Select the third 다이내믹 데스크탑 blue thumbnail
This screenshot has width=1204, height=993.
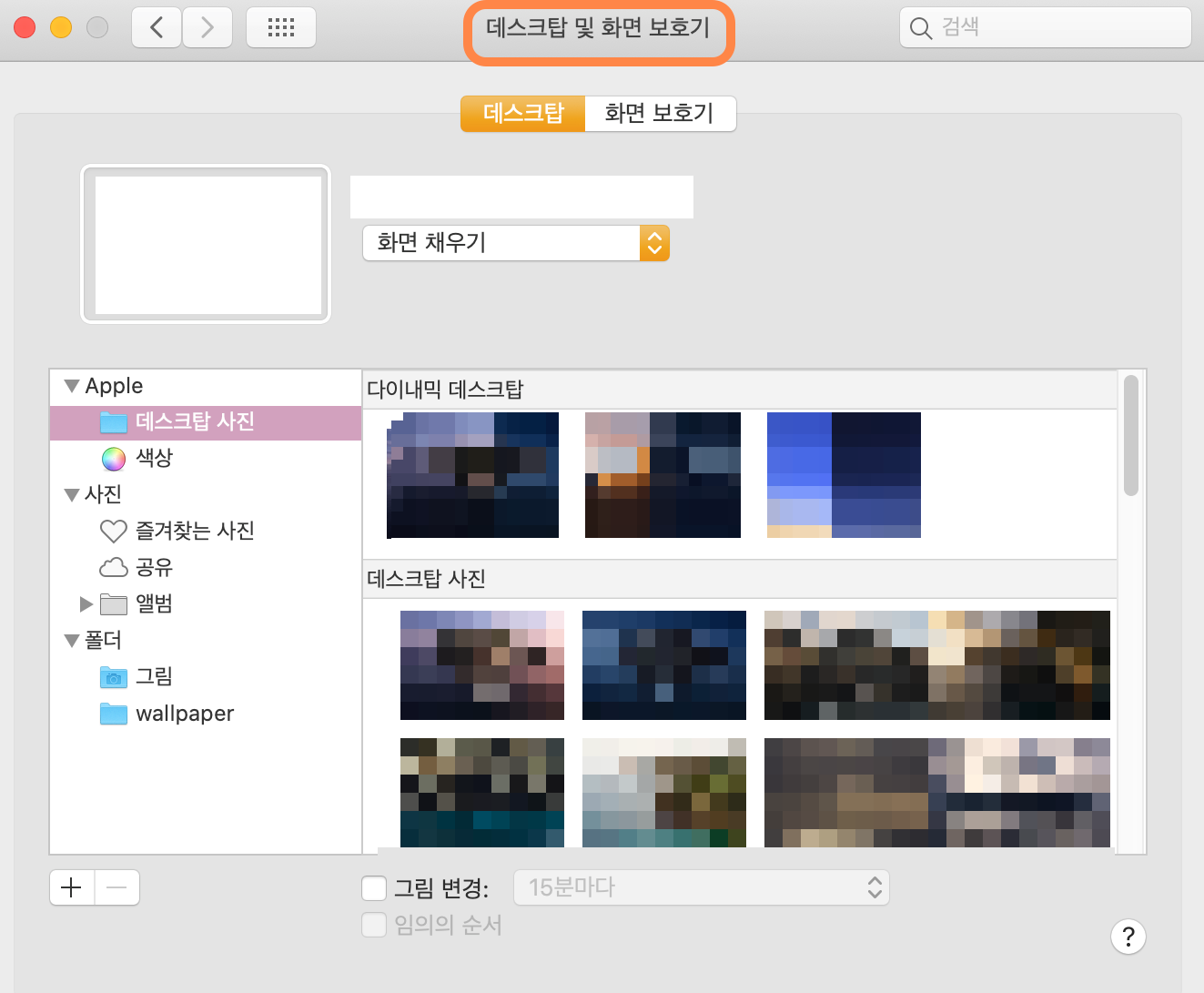844,475
